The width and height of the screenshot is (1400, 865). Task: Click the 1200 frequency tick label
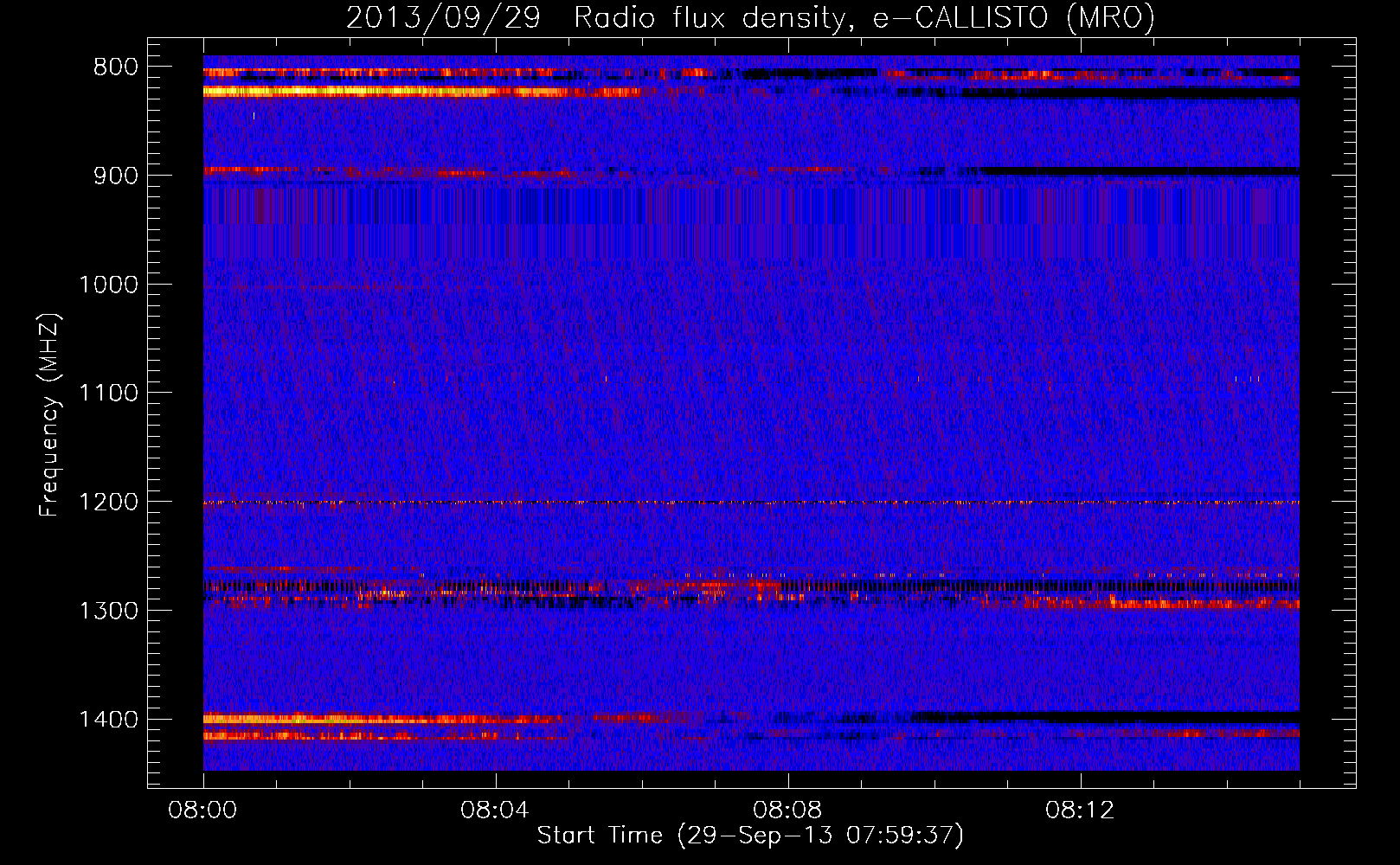coord(108,503)
